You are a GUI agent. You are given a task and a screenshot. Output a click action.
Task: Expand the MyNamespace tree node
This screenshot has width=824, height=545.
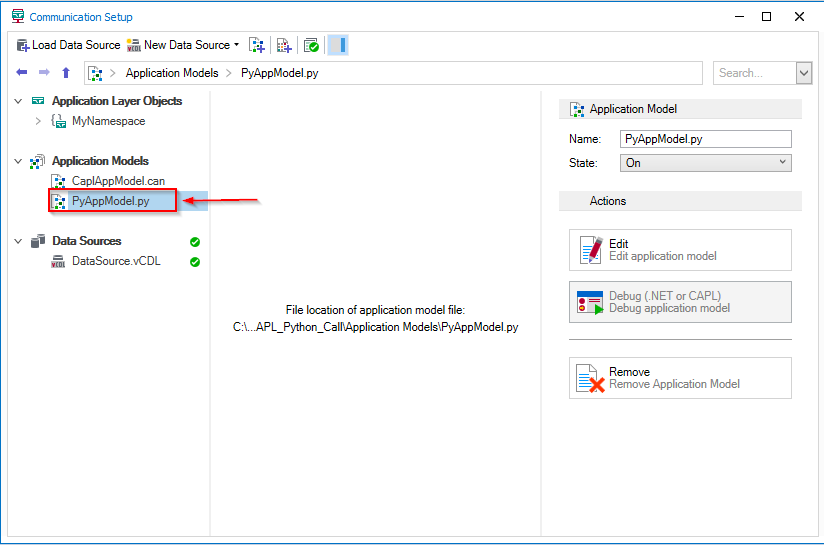(38, 121)
